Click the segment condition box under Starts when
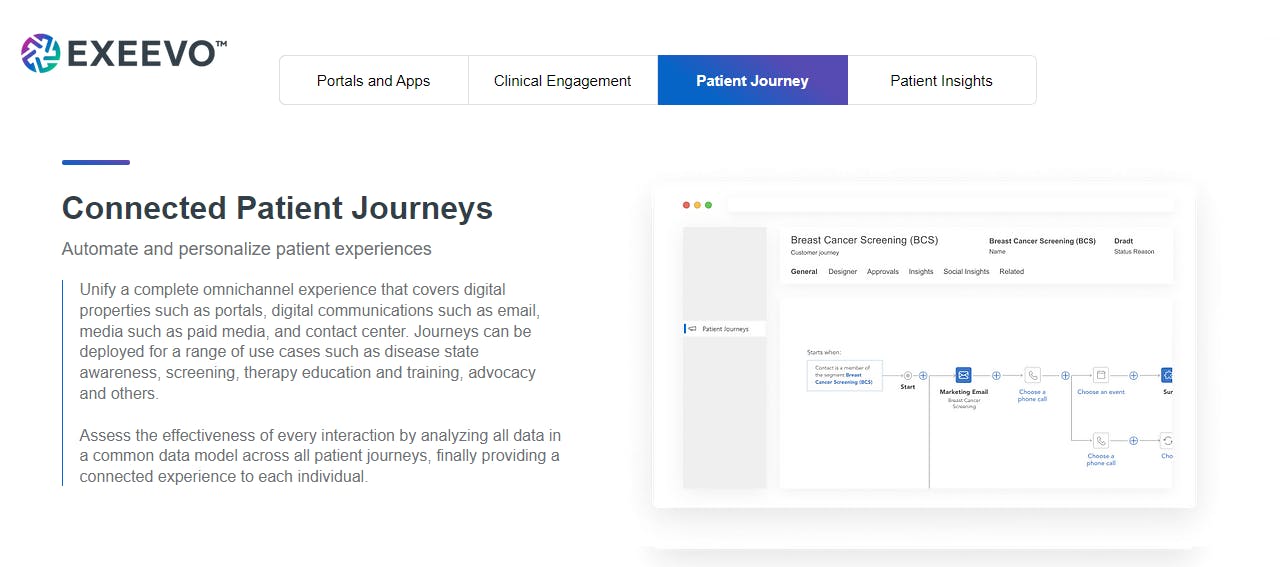 click(844, 375)
